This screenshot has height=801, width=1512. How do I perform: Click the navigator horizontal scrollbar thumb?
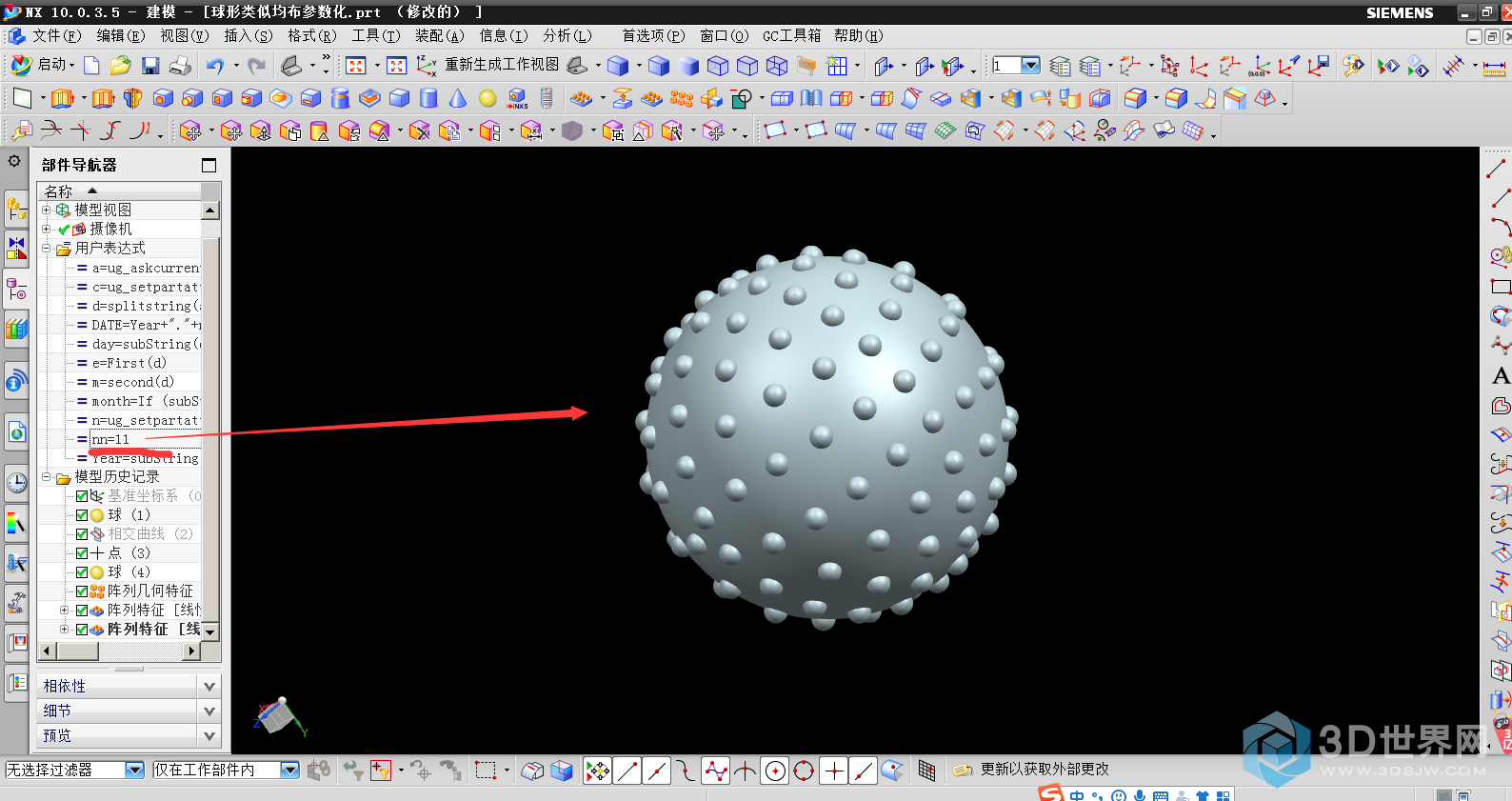[77, 651]
